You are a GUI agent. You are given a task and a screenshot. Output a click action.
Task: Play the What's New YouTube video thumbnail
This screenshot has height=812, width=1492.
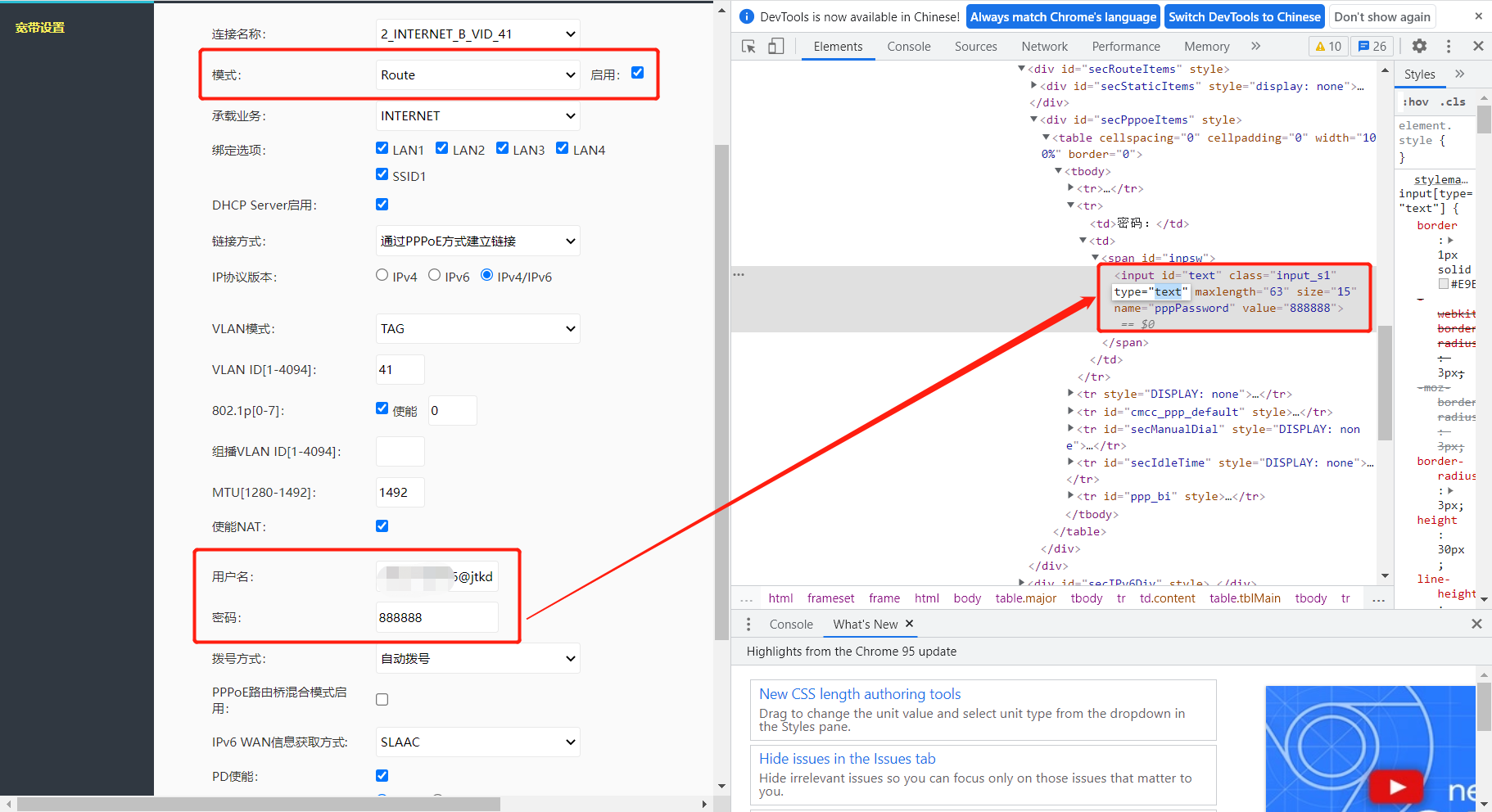pyautogui.click(x=1396, y=787)
